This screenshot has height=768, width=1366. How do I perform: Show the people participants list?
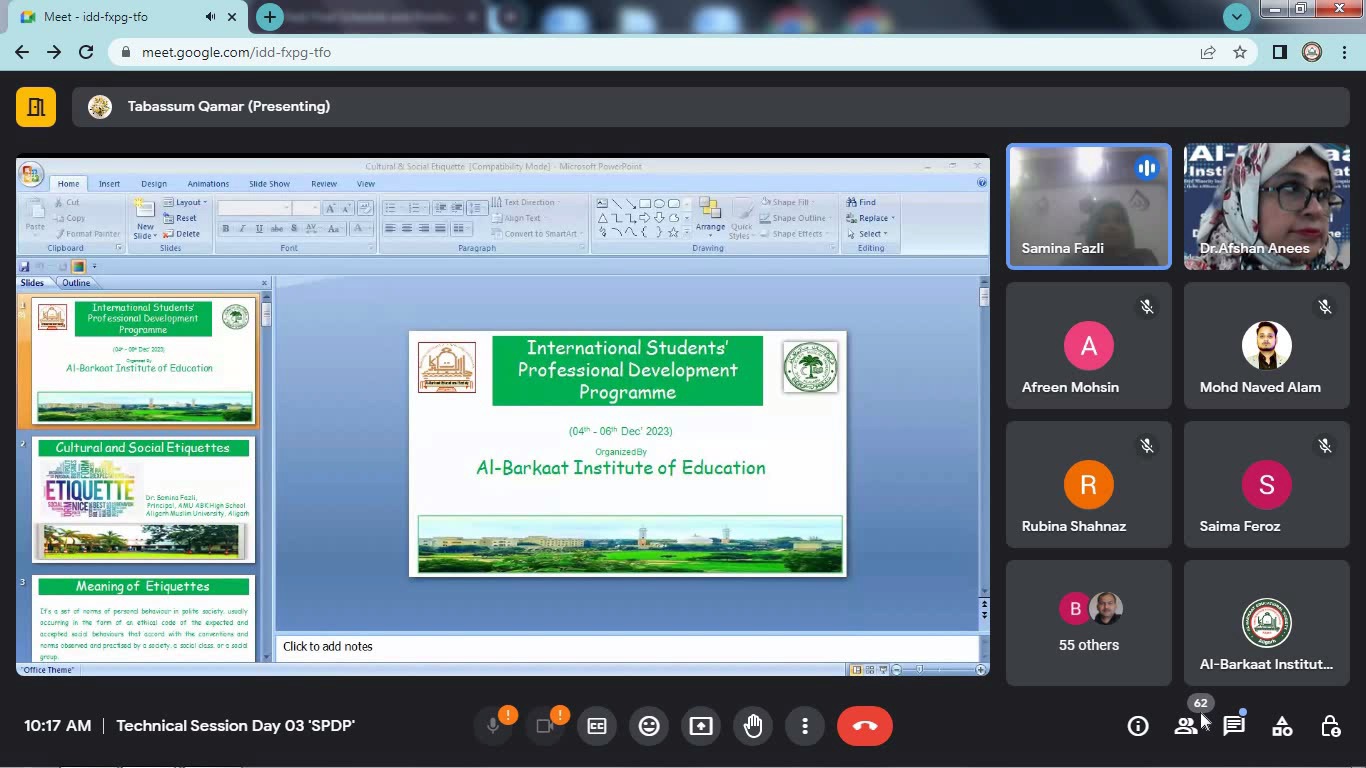(1186, 726)
